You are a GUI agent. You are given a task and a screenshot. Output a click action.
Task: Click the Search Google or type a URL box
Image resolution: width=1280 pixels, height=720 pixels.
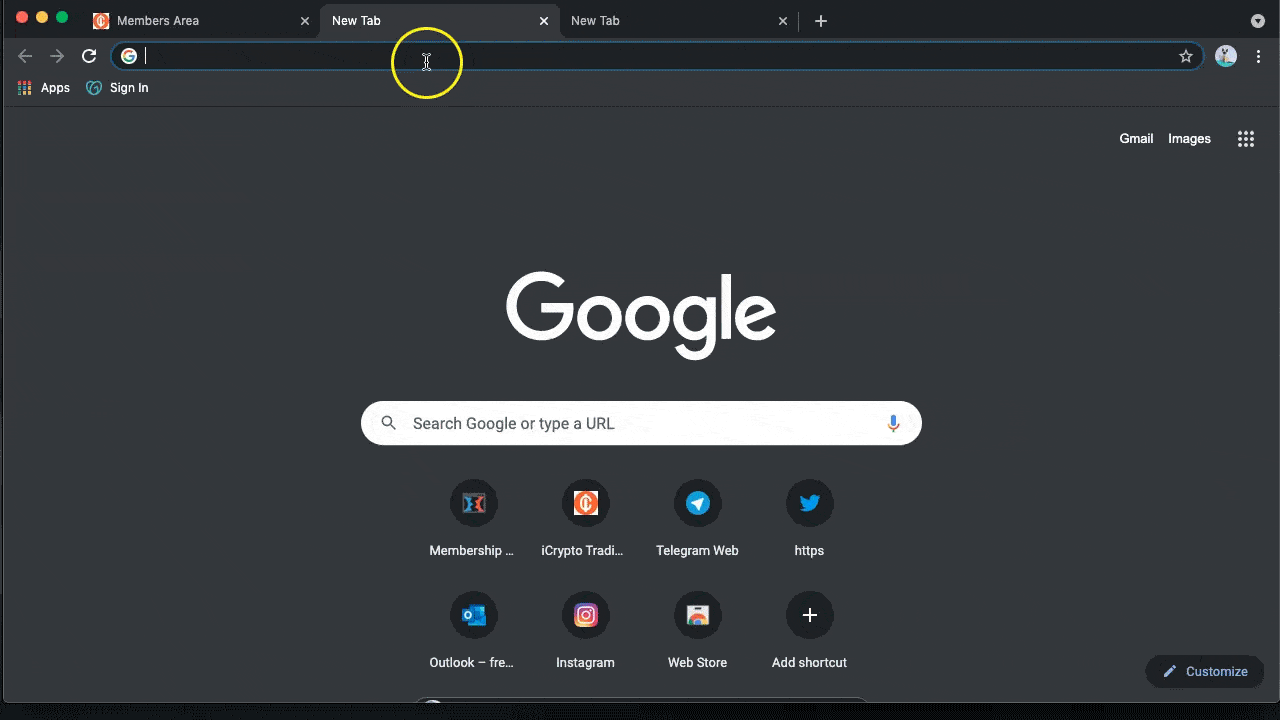coord(640,423)
